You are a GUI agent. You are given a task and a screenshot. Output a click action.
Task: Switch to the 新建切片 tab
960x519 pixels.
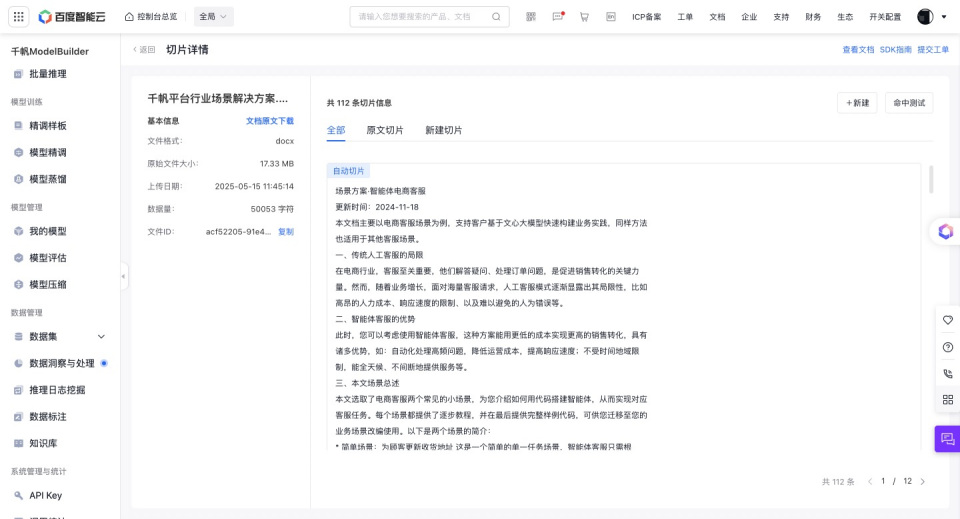(443, 130)
